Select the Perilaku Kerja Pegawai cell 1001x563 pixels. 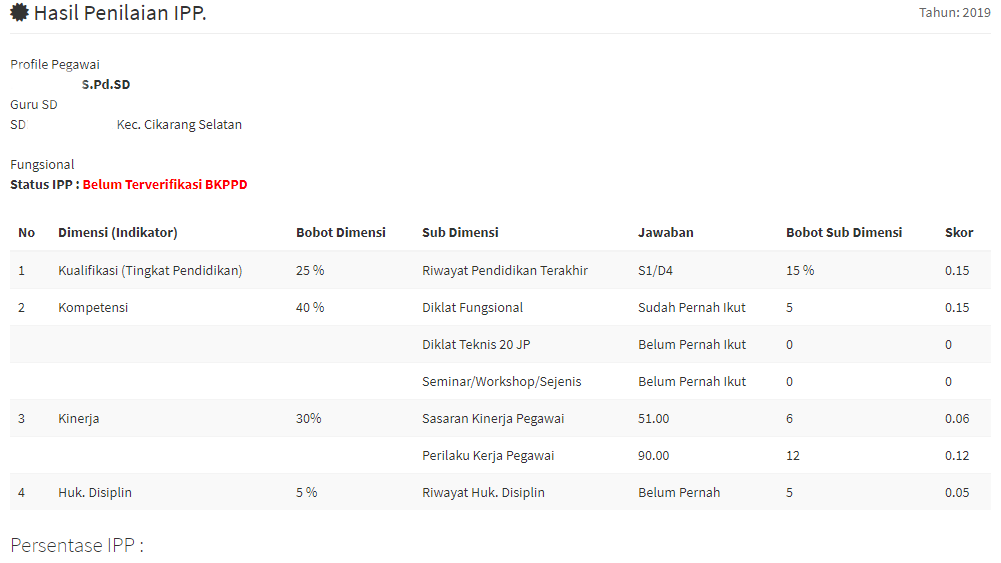pos(488,456)
